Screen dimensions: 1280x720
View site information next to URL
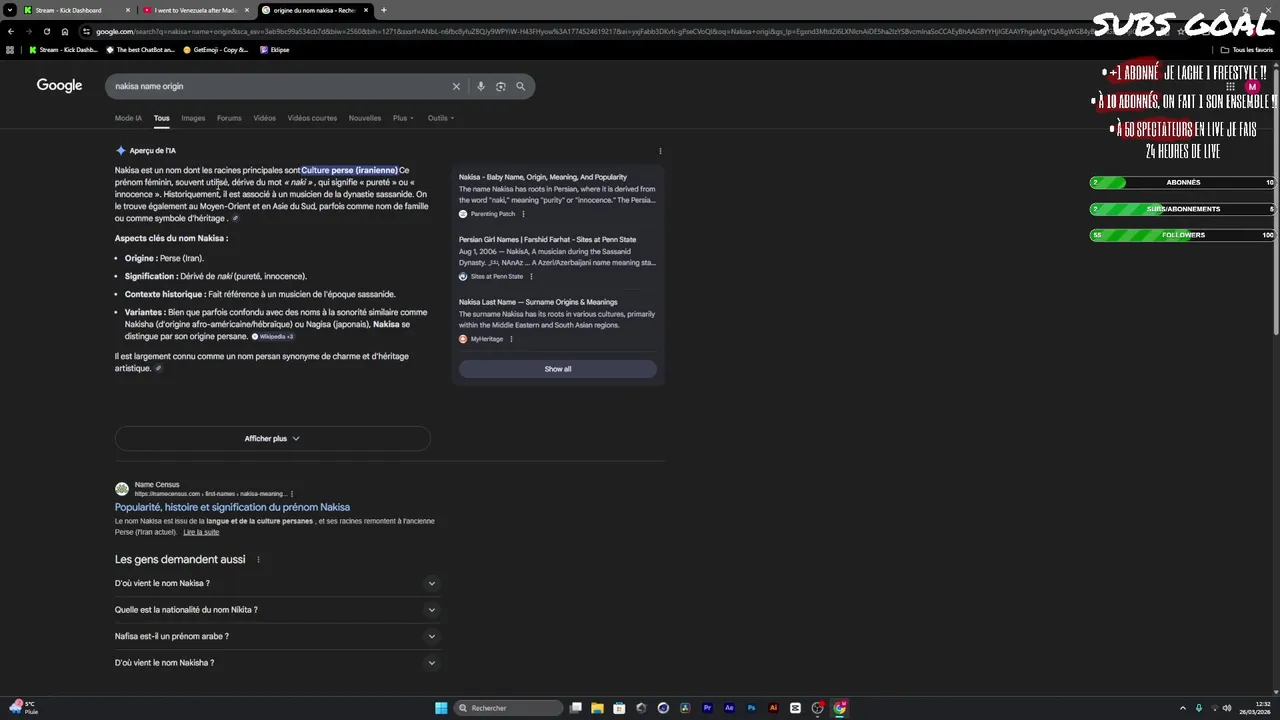[x=86, y=31]
